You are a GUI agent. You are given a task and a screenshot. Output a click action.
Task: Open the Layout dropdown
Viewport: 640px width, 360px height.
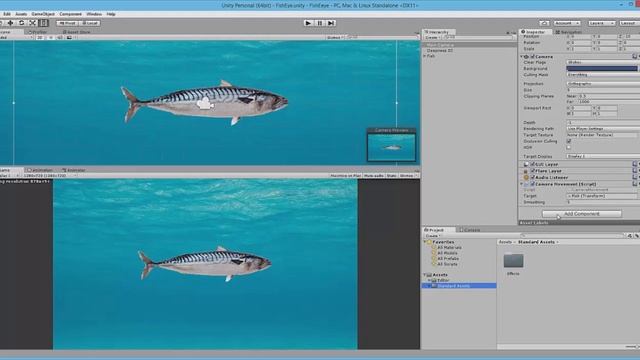point(629,23)
